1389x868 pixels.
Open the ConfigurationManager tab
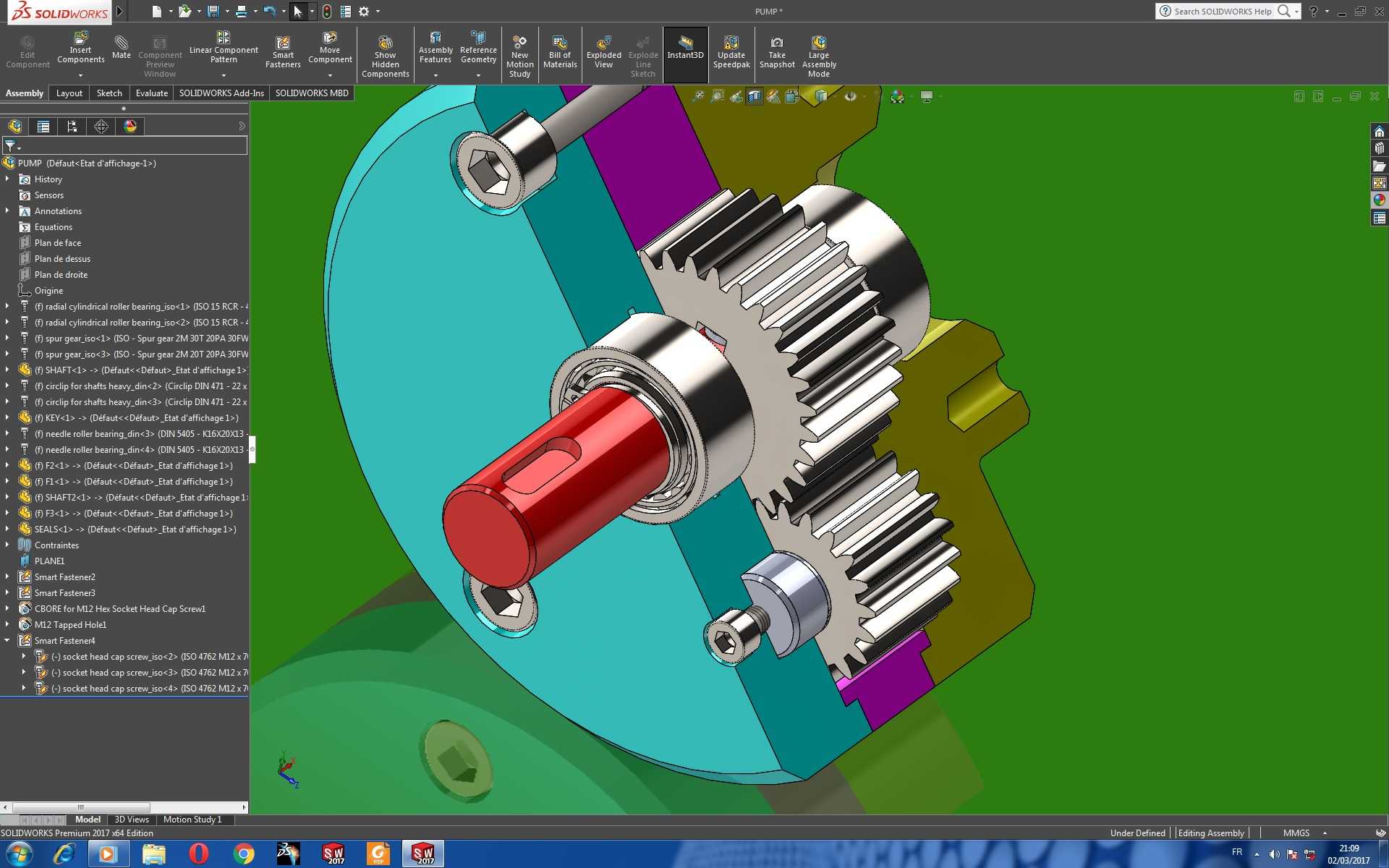point(72,127)
